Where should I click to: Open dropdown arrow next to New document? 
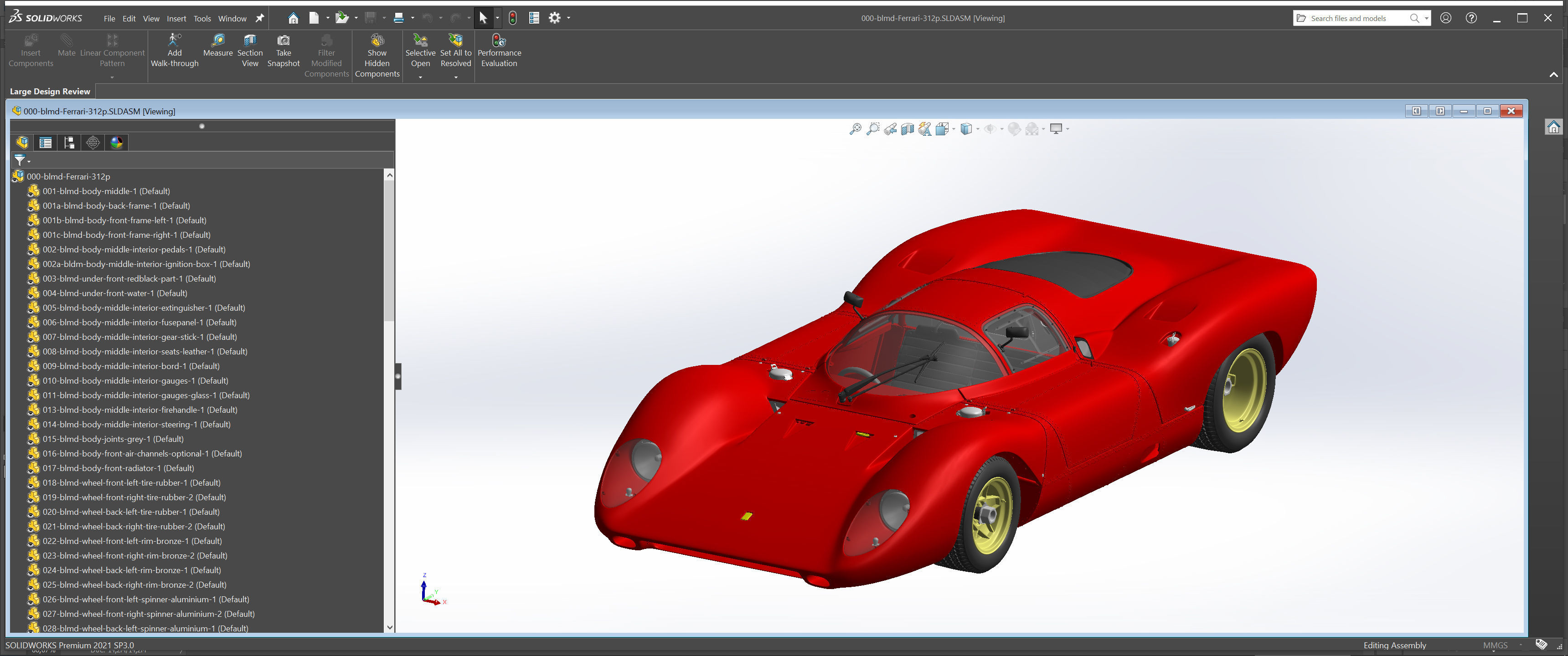327,18
